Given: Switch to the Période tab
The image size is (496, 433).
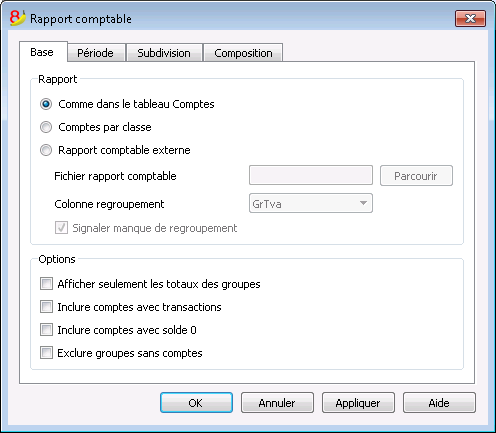Looking at the screenshot, I should [x=96, y=53].
